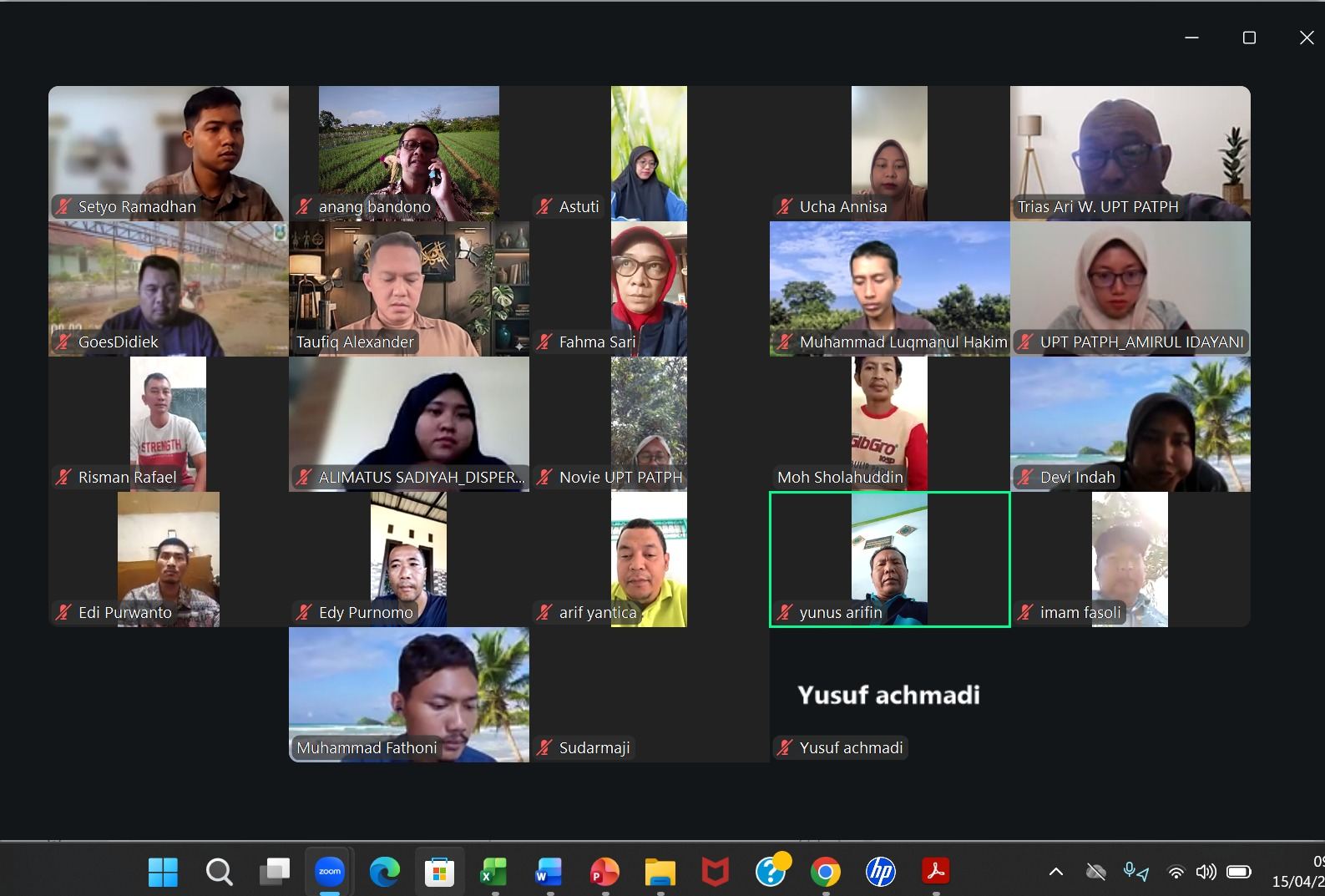This screenshot has width=1325, height=896.
Task: Click the 'Novie UPT PATPH' name label
Action: [x=621, y=477]
